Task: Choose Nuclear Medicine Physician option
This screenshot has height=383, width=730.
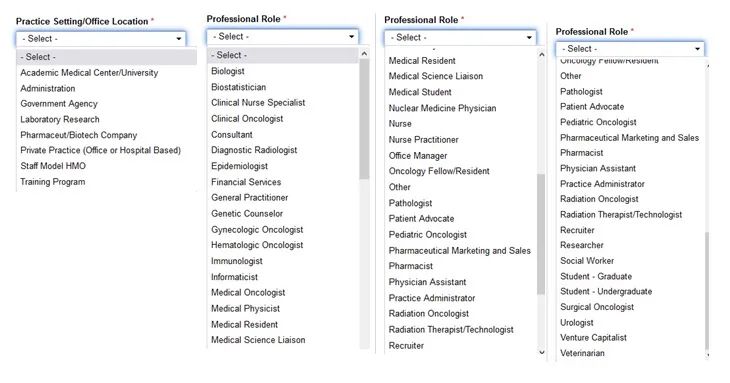Action: tap(442, 108)
